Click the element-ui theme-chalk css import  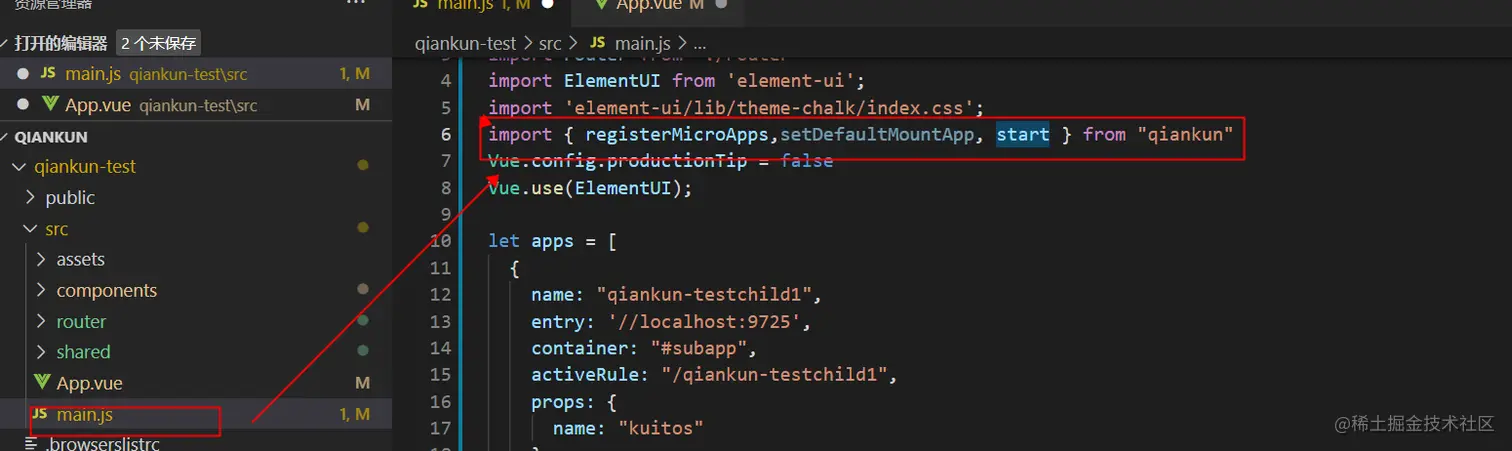pyautogui.click(x=737, y=107)
